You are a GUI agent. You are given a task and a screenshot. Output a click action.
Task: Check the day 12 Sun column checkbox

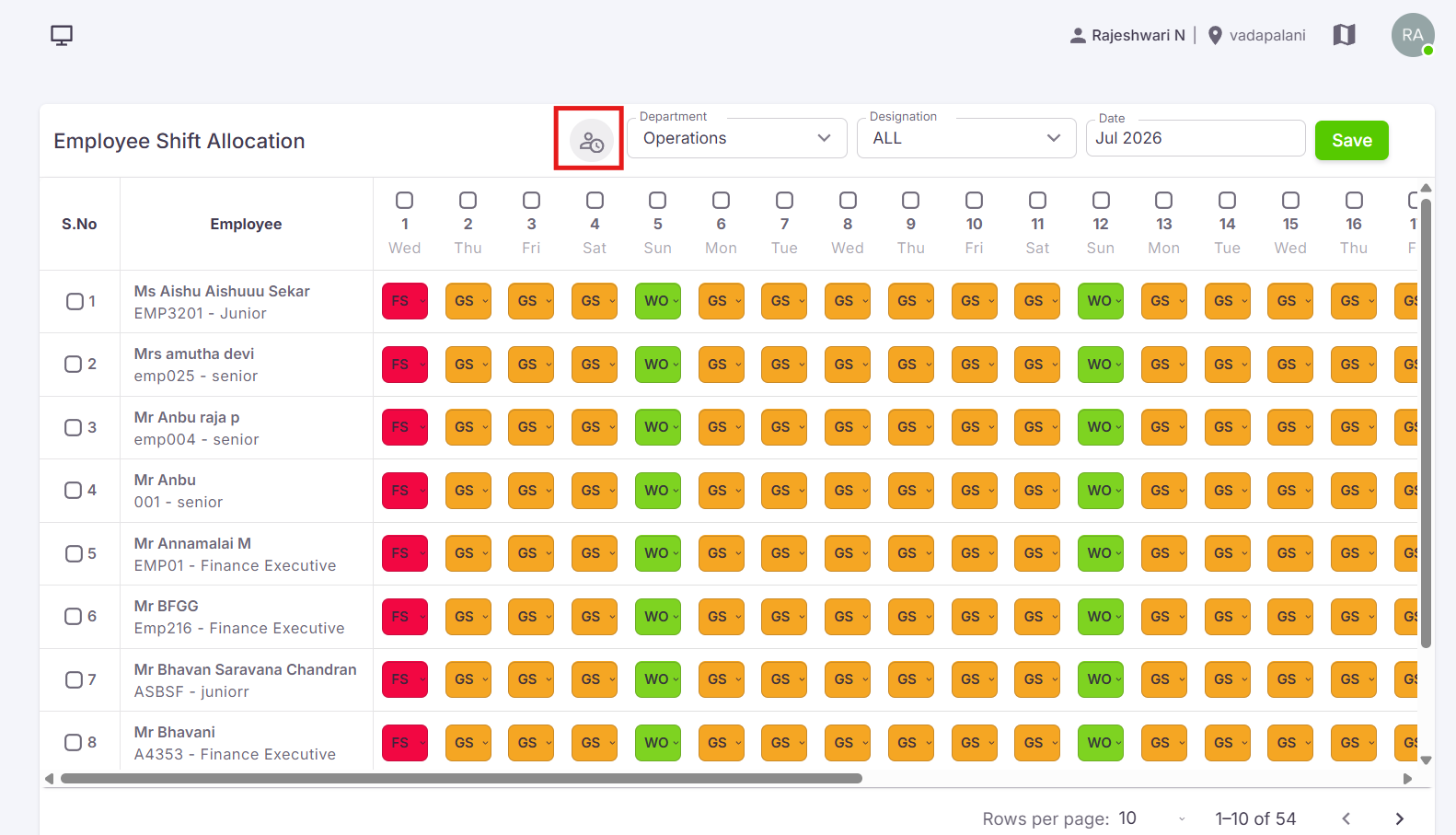[1101, 200]
